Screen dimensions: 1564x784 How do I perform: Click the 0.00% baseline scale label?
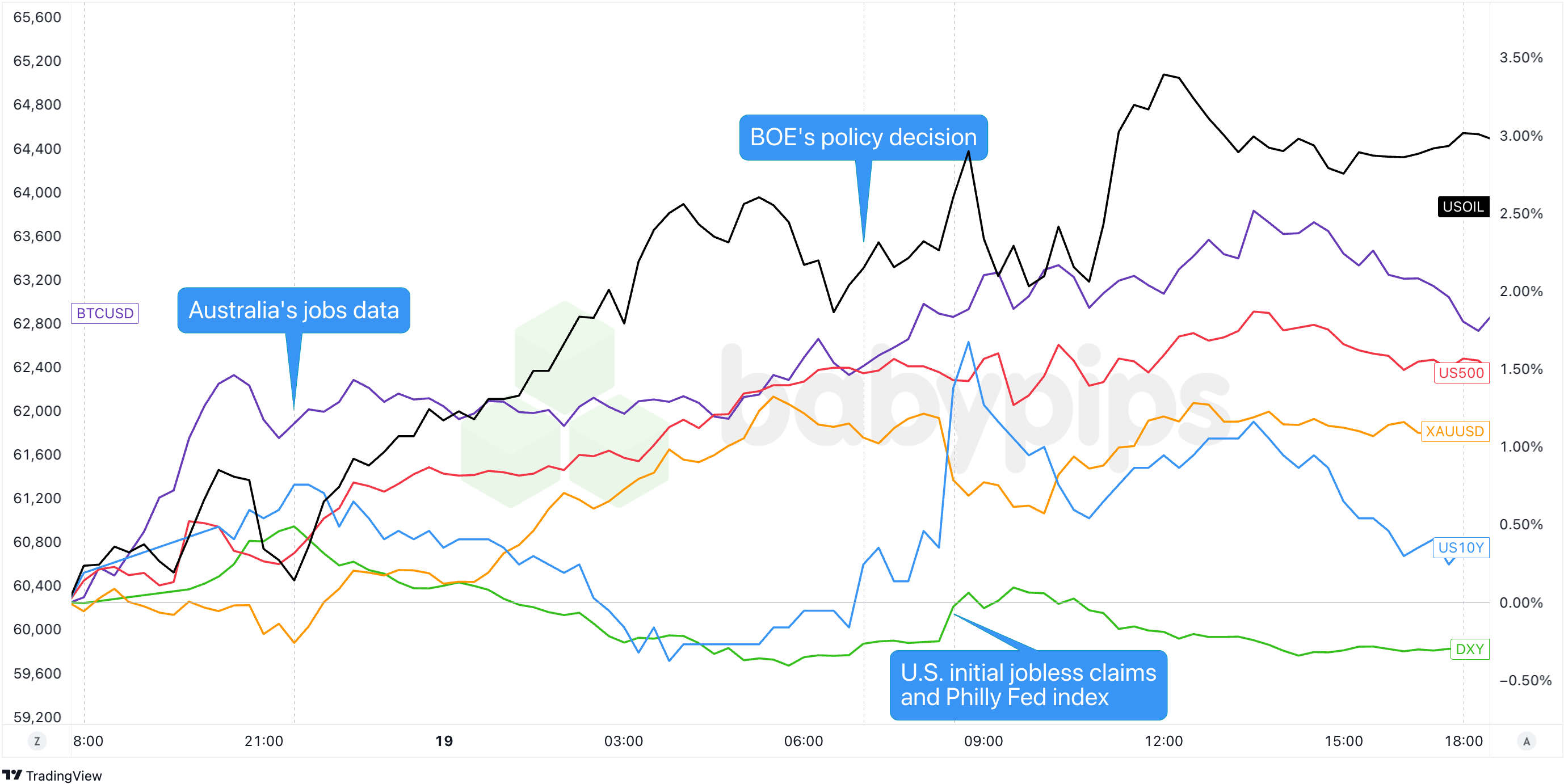pos(1521,602)
